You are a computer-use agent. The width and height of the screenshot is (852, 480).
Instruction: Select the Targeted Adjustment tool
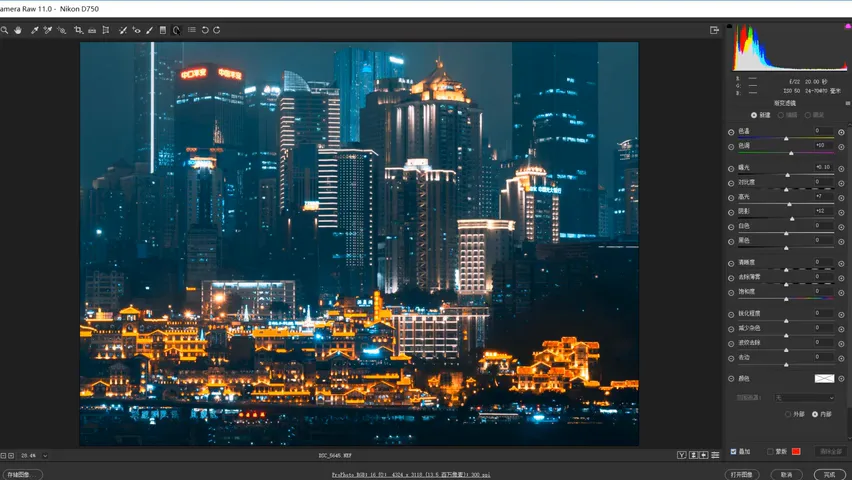pyautogui.click(x=61, y=30)
